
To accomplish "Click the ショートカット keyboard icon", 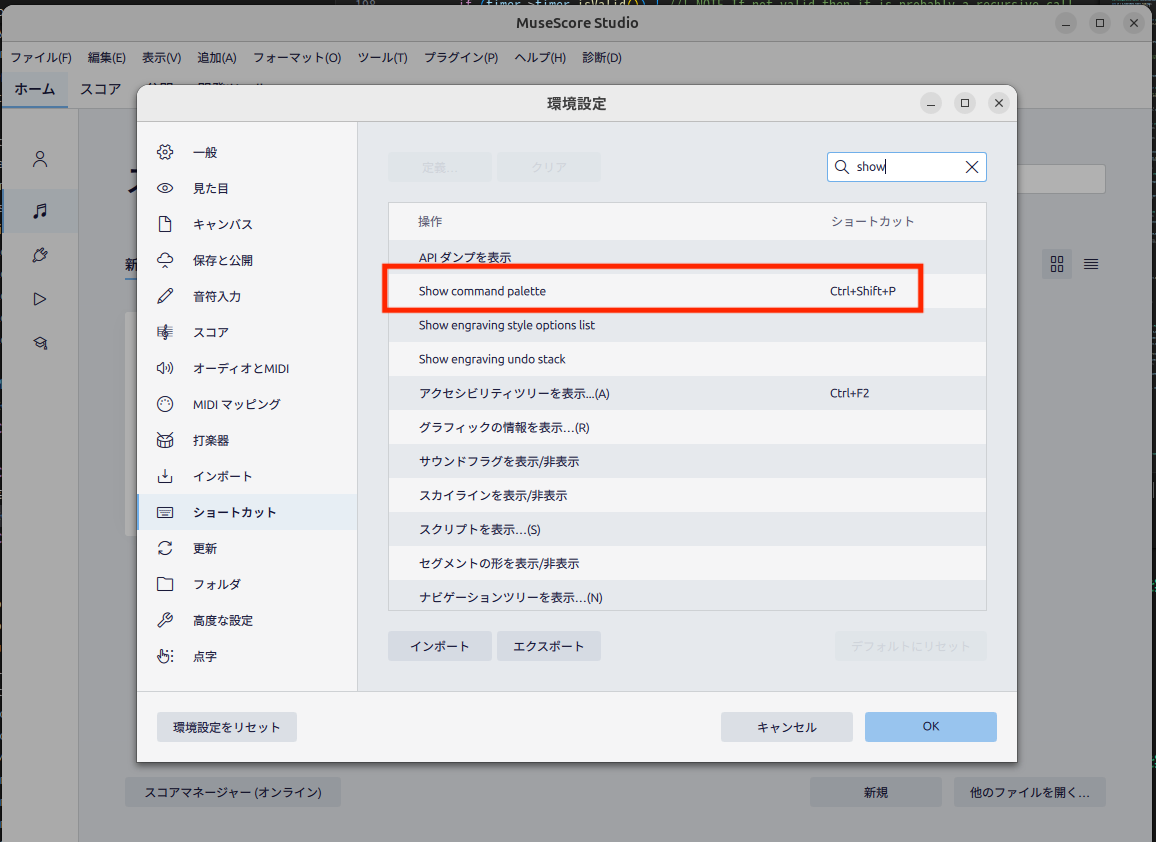I will tap(165, 512).
